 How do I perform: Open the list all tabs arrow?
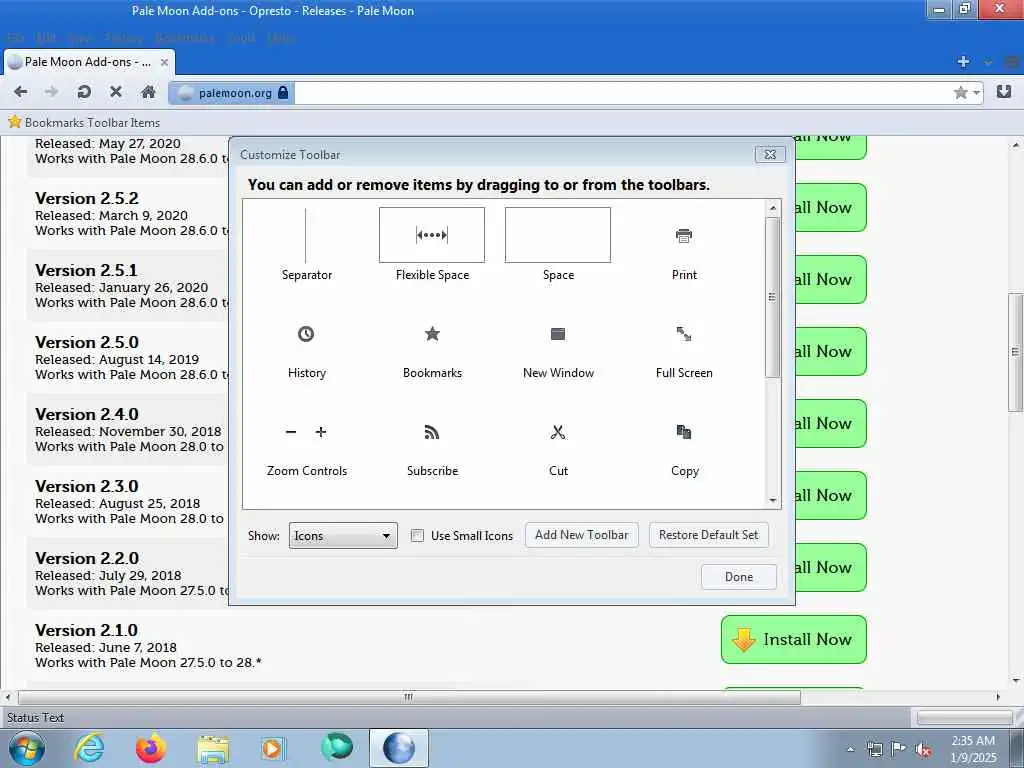[x=988, y=63]
